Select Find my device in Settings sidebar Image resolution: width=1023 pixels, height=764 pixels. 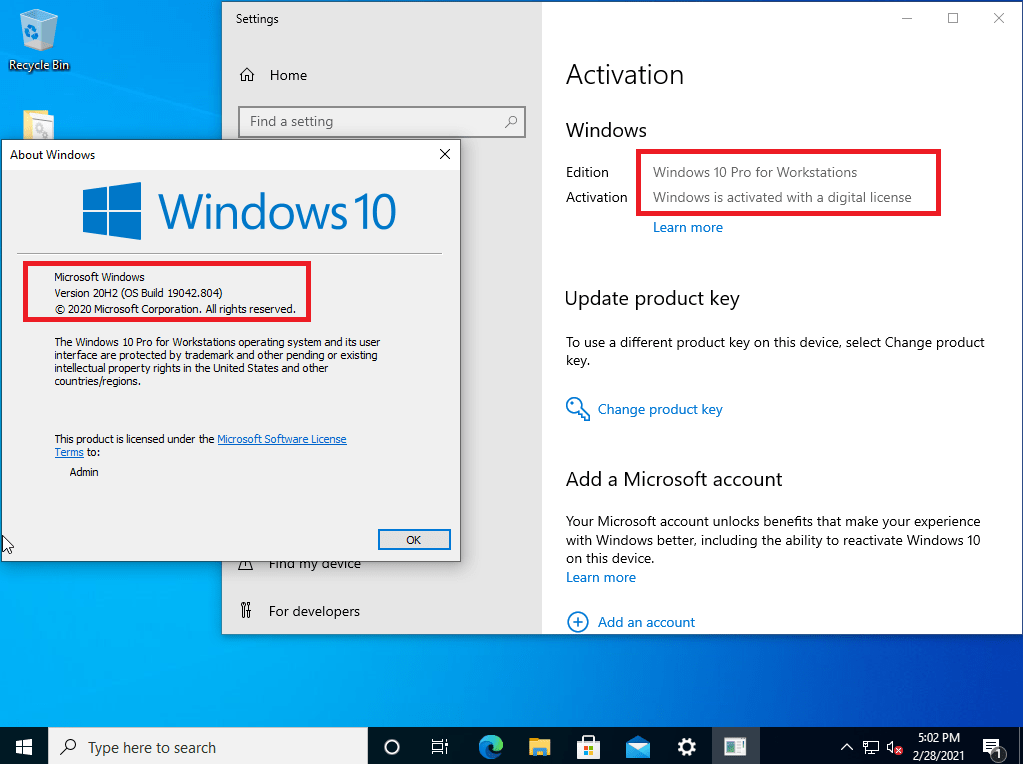[314, 564]
